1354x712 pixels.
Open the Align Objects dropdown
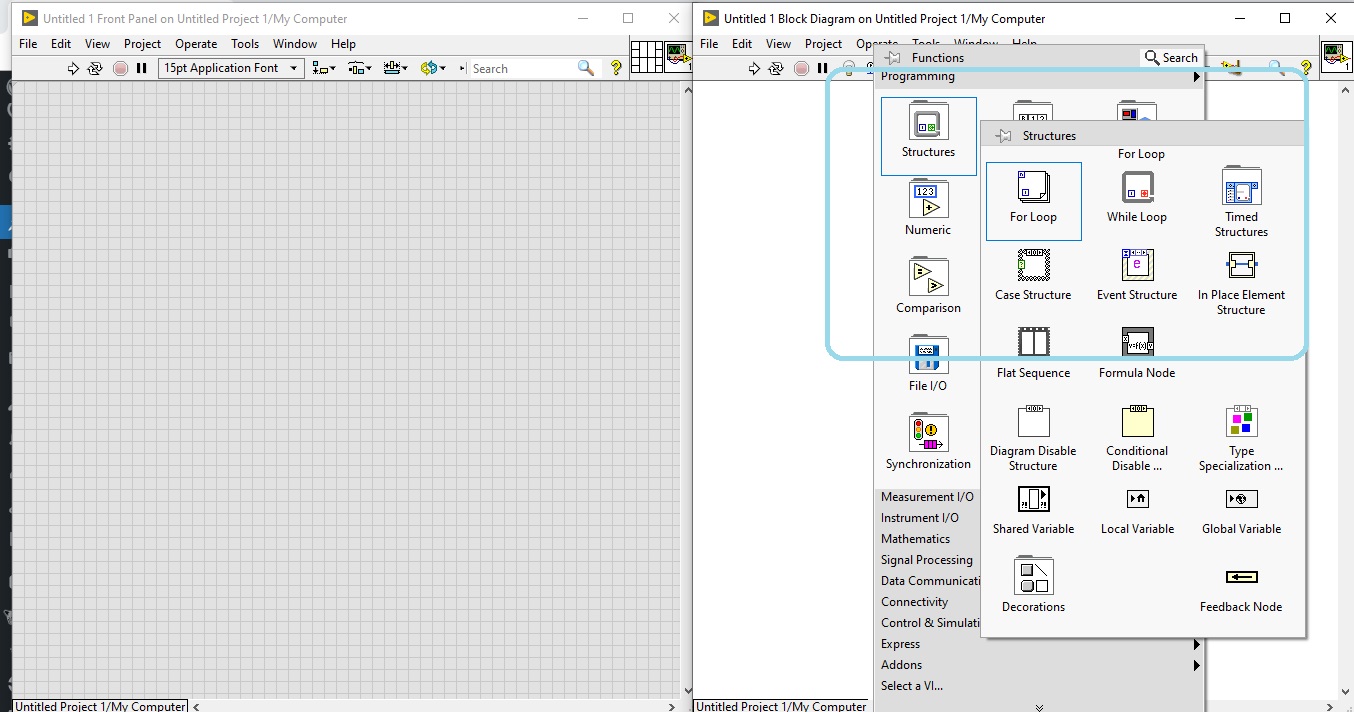click(322, 68)
